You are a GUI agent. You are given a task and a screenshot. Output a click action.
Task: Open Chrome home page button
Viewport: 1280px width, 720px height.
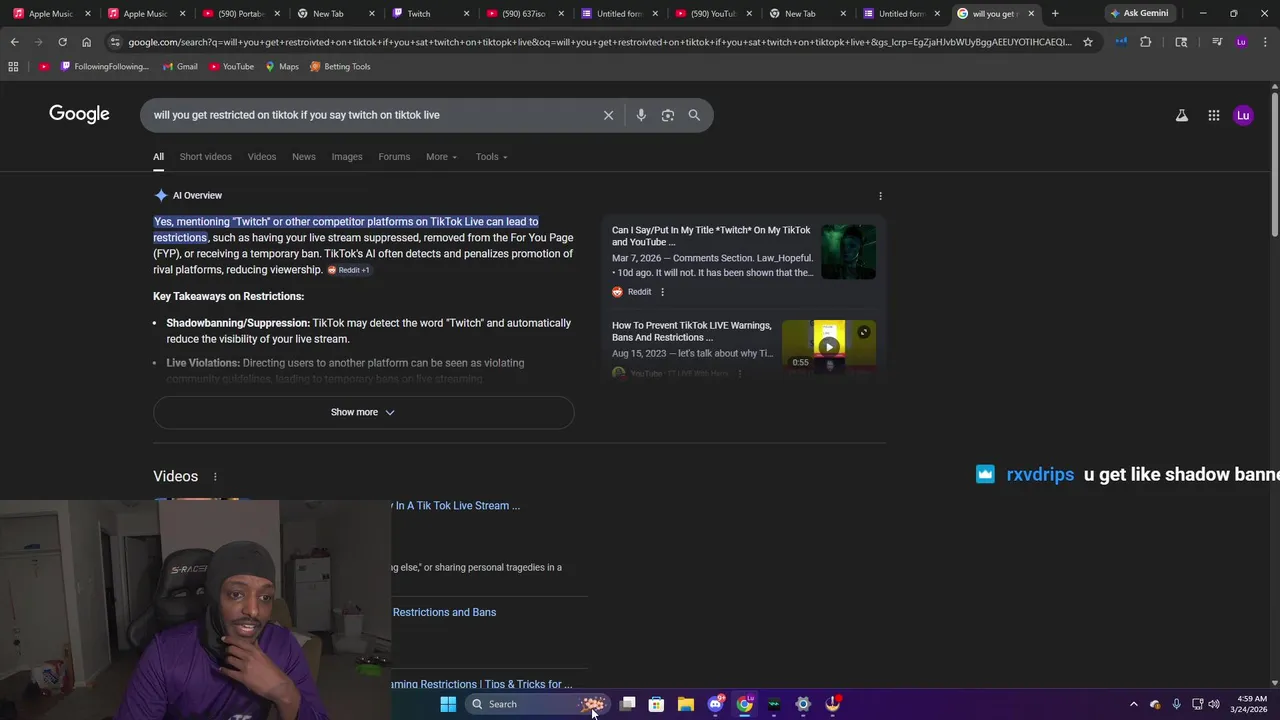tap(86, 42)
